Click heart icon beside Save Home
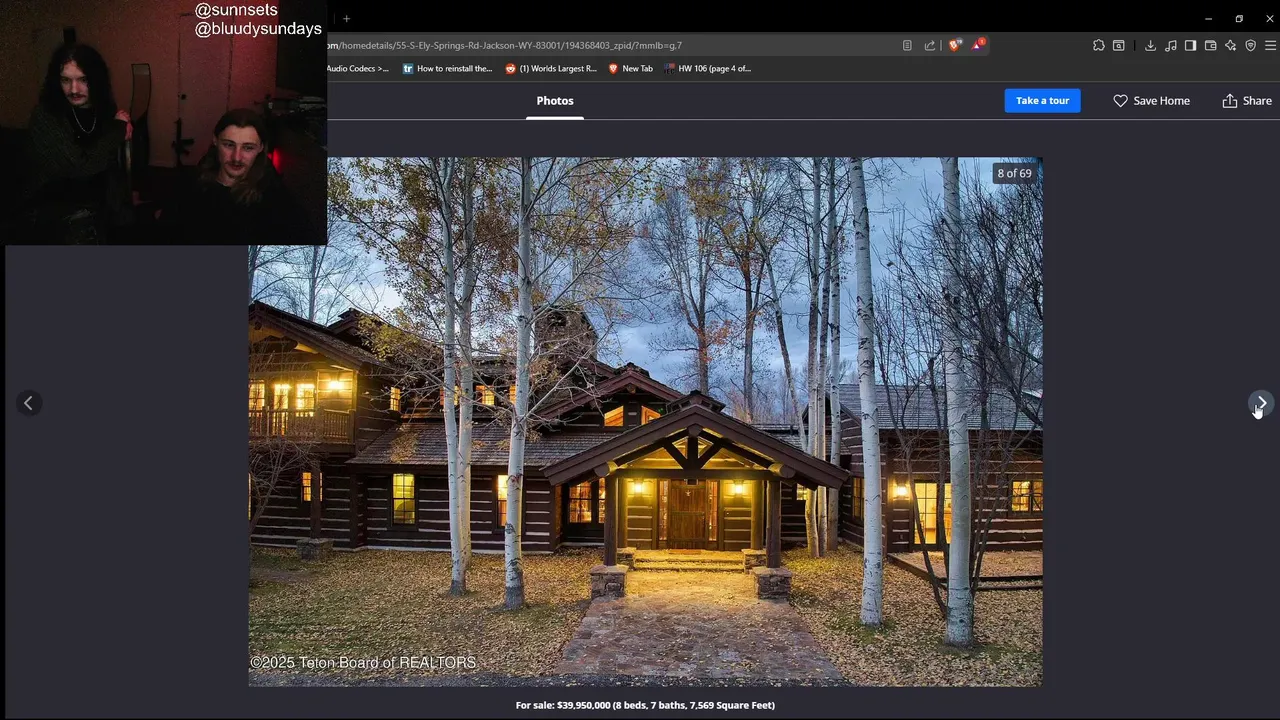This screenshot has height=720, width=1280. (x=1120, y=101)
